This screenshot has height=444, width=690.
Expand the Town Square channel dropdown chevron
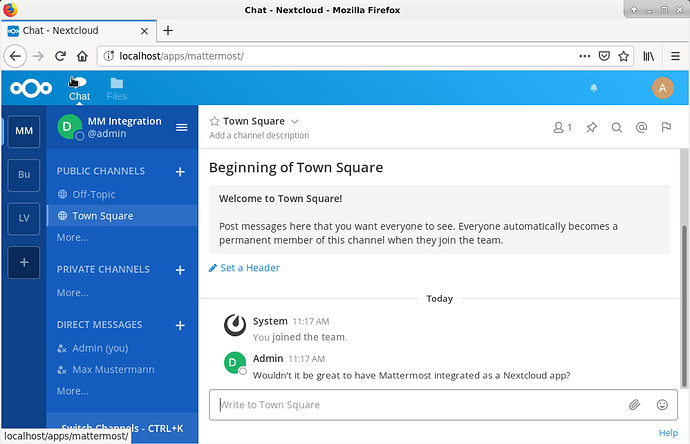295,121
